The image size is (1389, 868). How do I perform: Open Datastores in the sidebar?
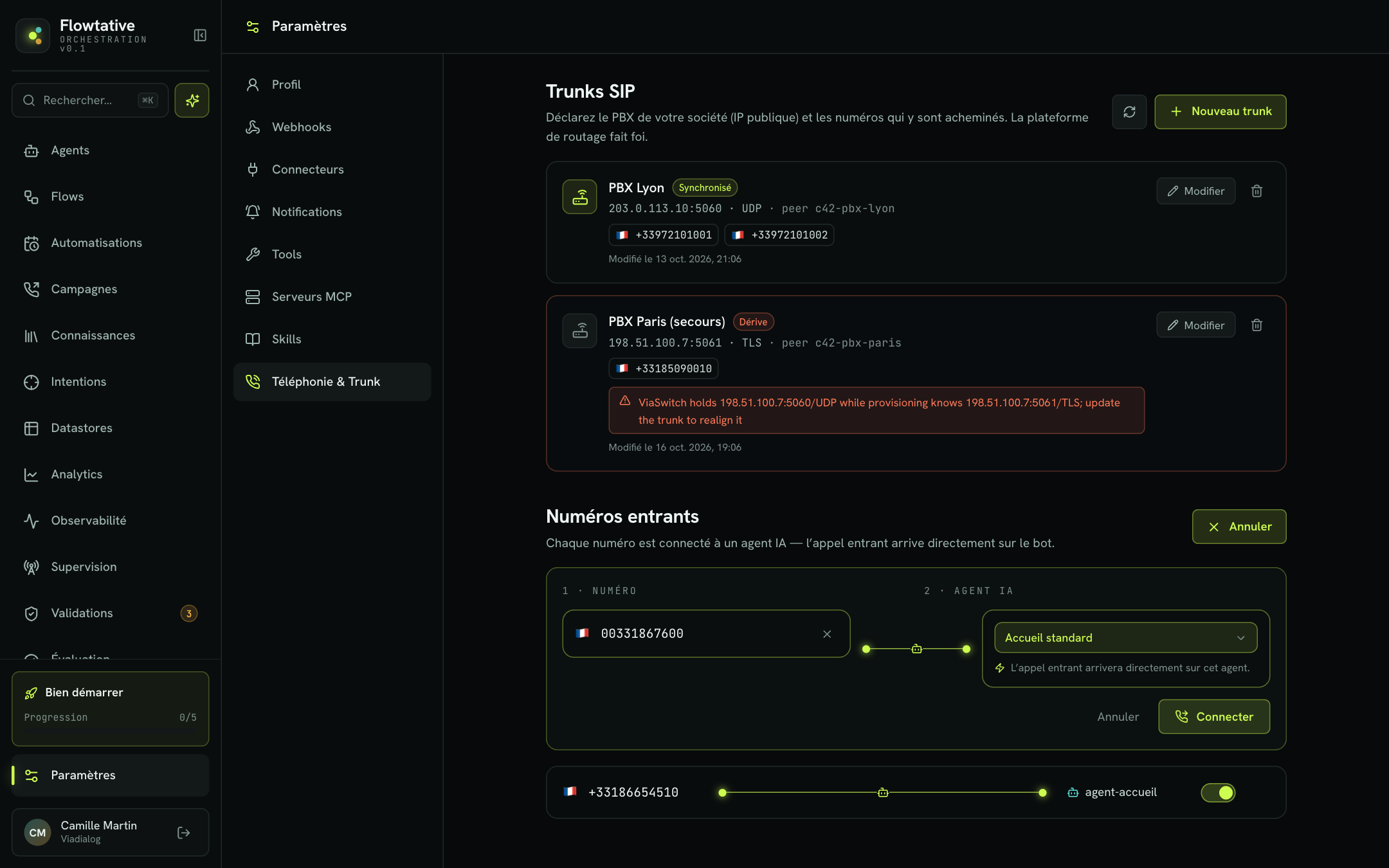[x=111, y=428]
